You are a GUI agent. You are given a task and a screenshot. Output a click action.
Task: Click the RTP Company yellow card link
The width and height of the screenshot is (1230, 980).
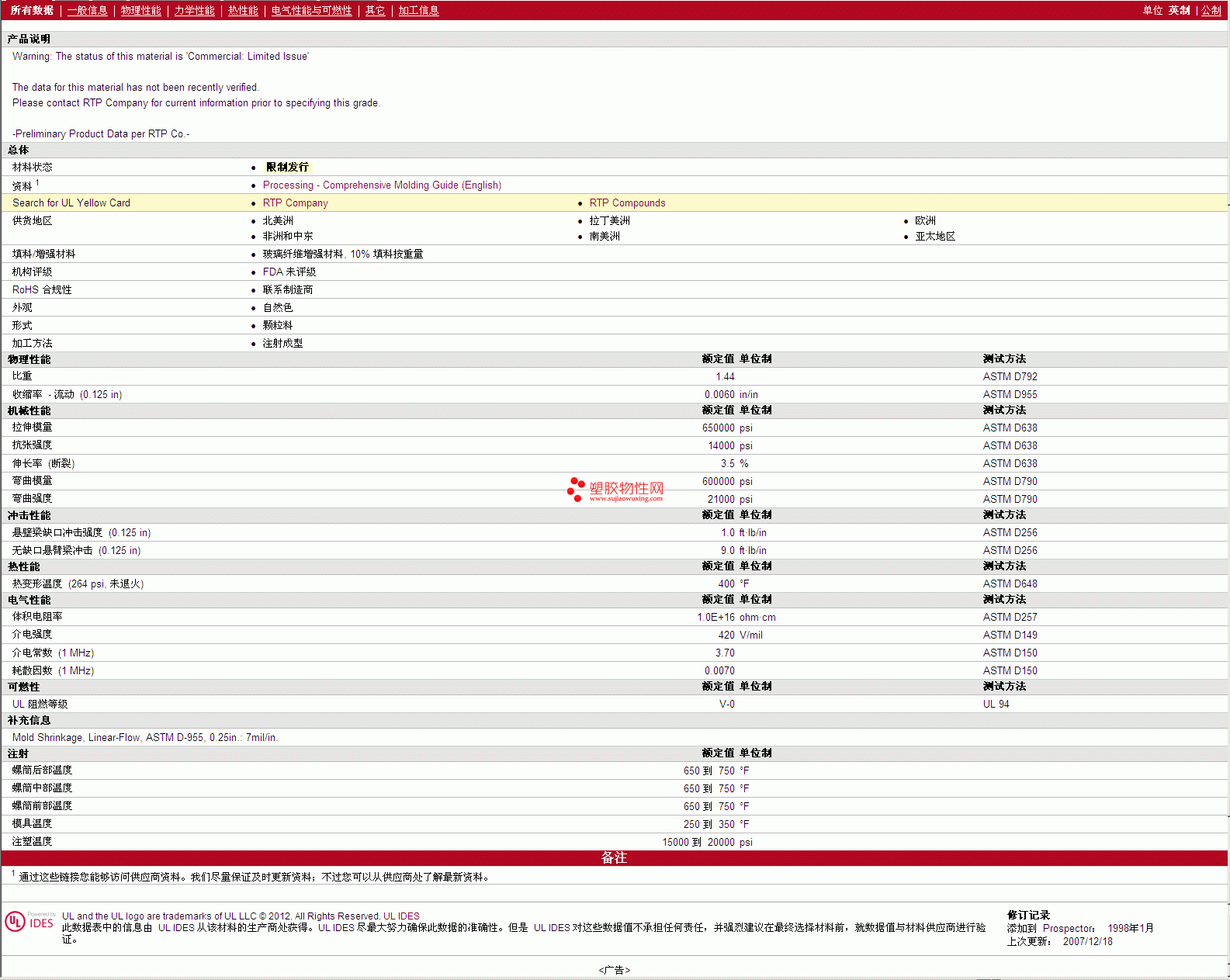point(295,203)
